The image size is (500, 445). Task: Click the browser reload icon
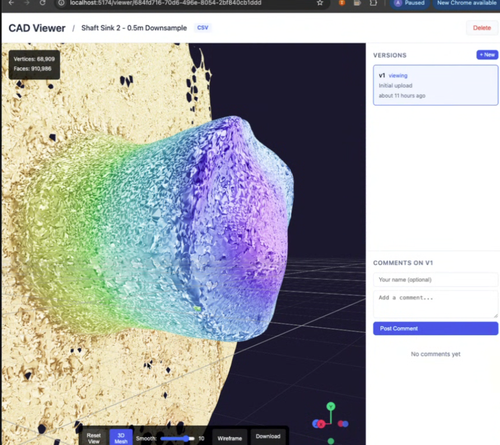43,3
